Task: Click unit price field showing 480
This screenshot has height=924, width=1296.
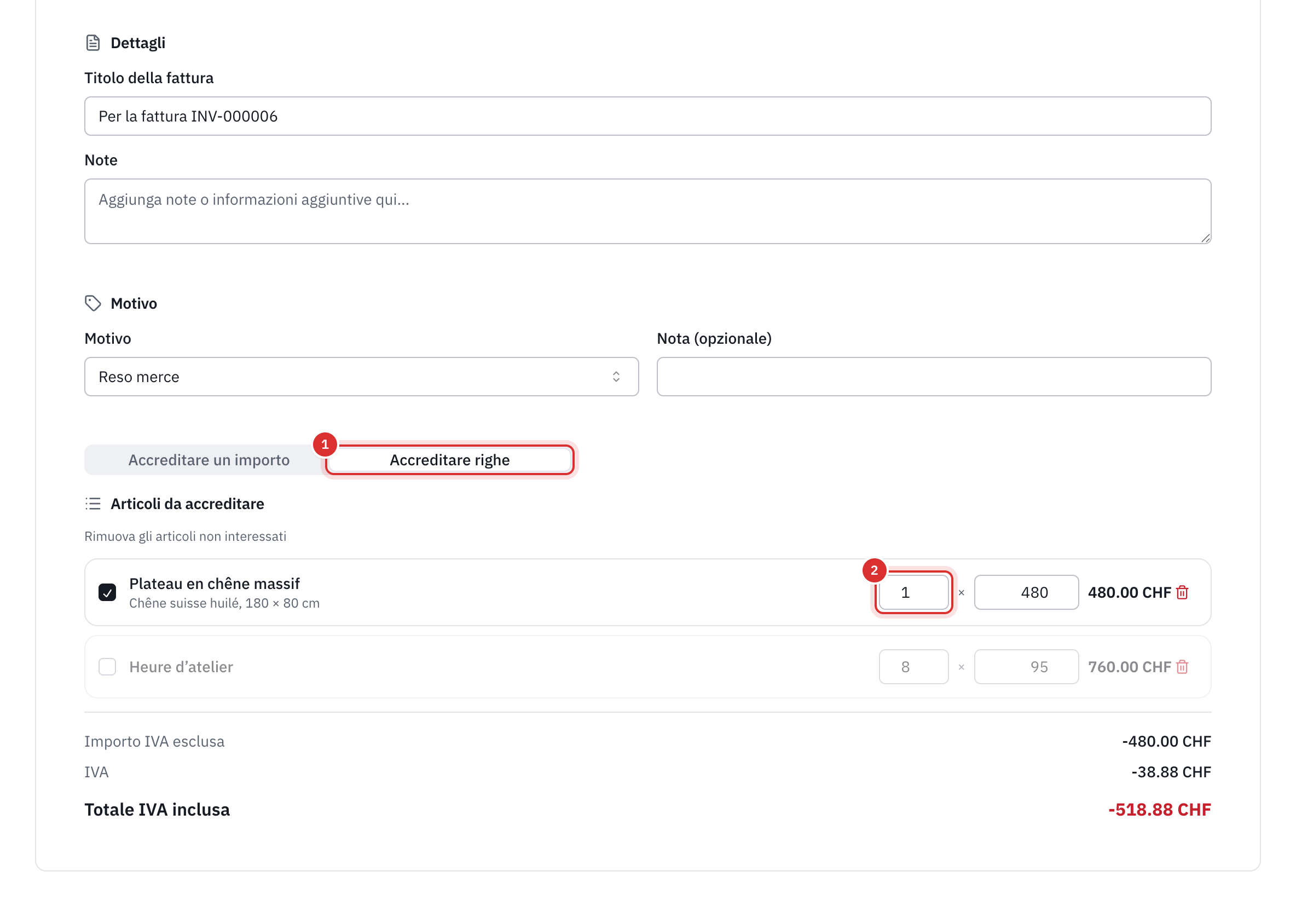Action: pyautogui.click(x=1026, y=592)
